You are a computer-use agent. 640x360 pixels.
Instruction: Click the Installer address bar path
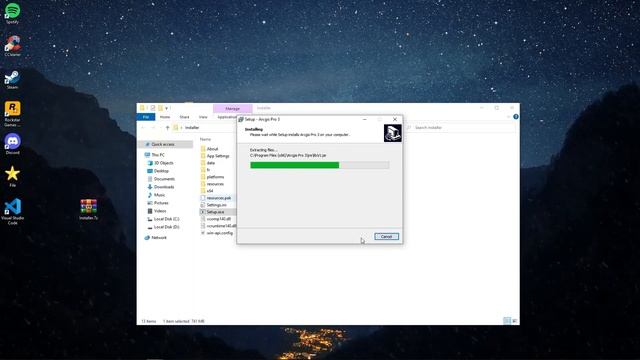pos(192,128)
